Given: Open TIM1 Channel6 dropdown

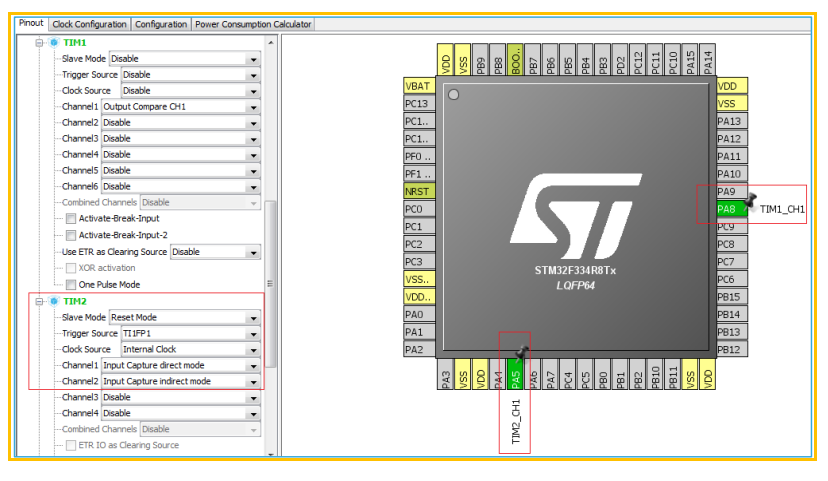Looking at the screenshot, I should (x=181, y=186).
